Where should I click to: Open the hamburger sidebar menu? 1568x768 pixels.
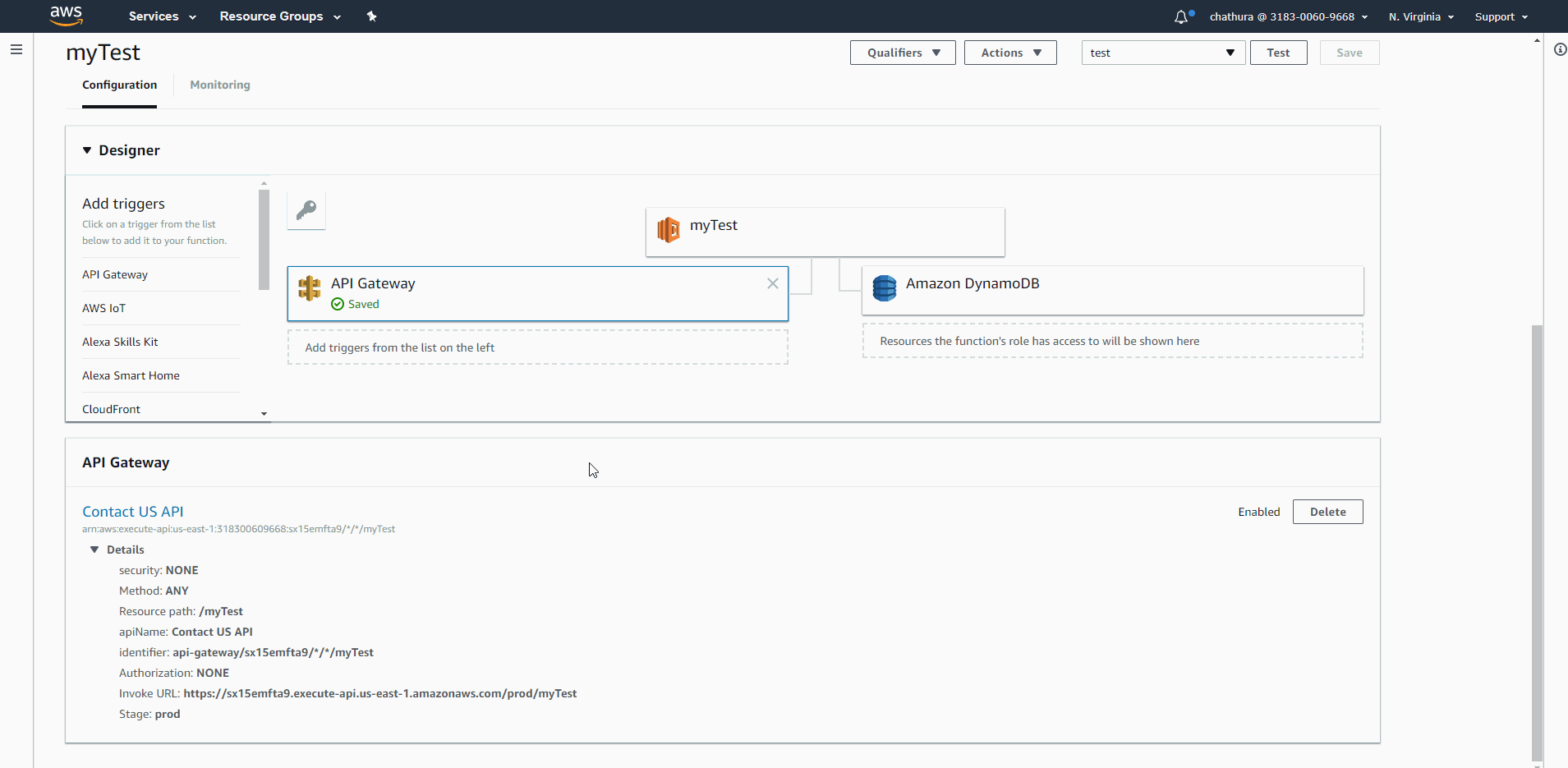[x=16, y=49]
